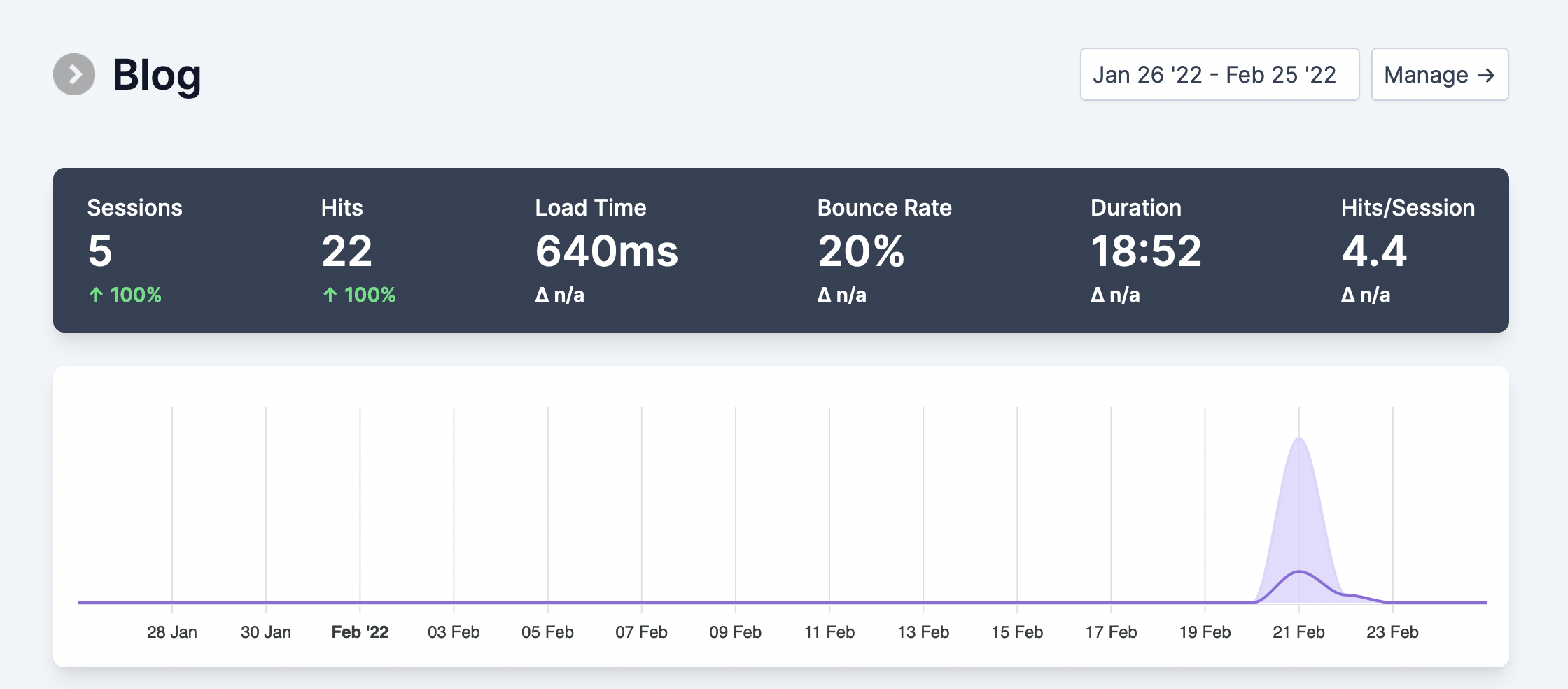Select the green increase arrow under Sessions
This screenshot has width=1568, height=689.
coord(97,295)
